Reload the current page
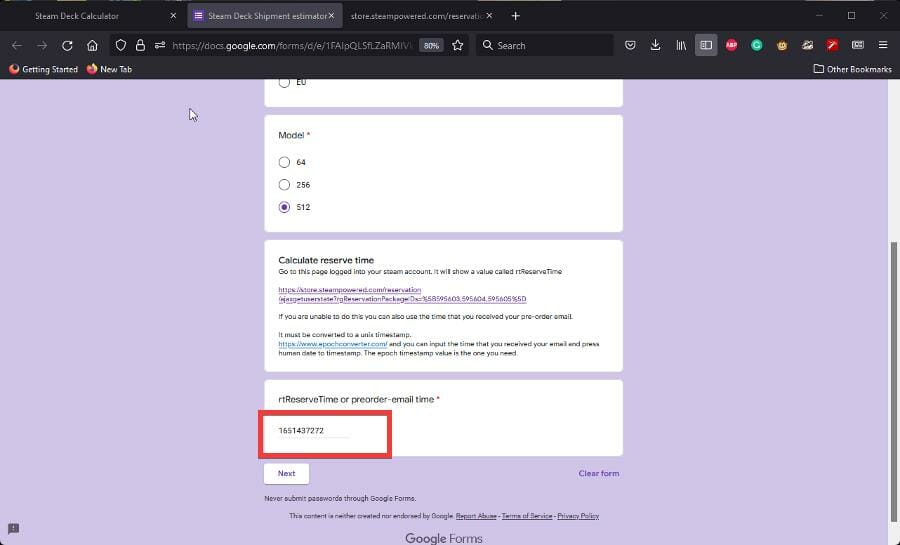This screenshot has width=900, height=545. point(67,45)
